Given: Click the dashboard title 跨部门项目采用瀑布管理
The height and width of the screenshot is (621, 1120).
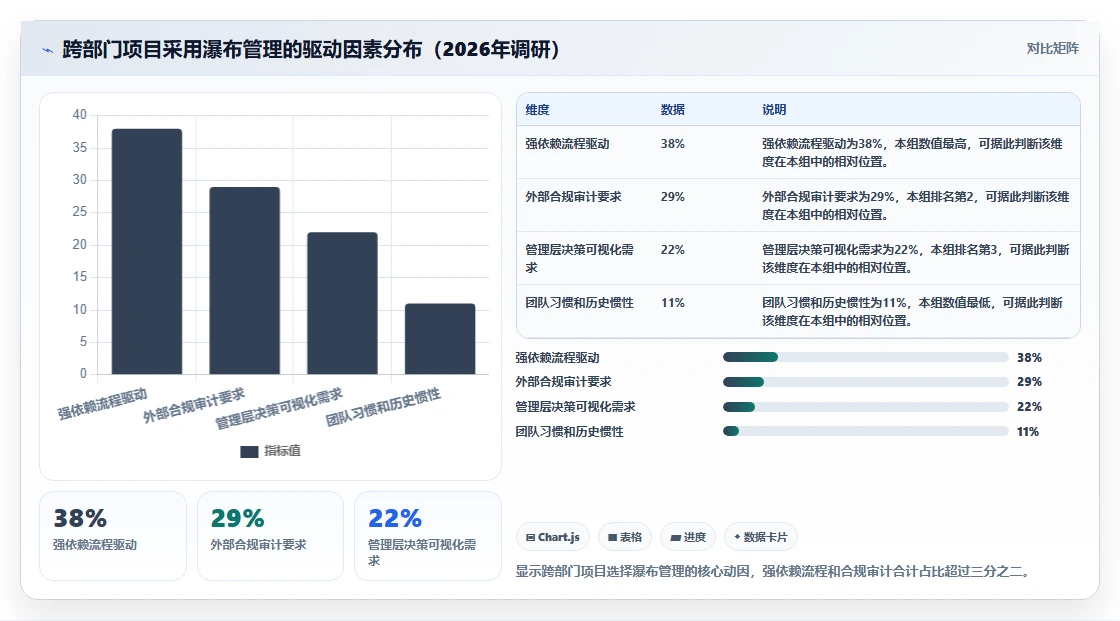Looking at the screenshot, I should tap(311, 49).
